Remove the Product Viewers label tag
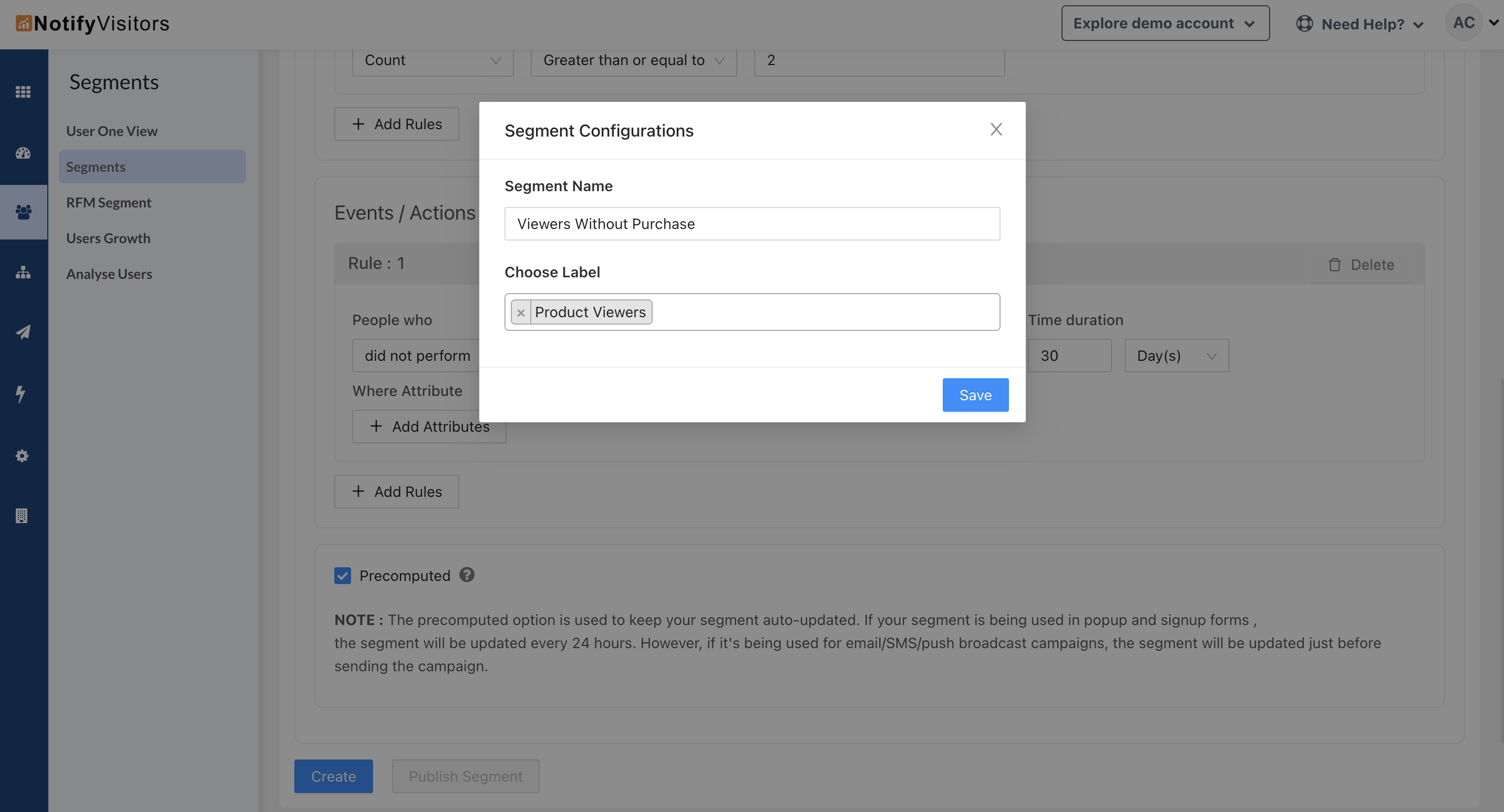 tap(521, 313)
